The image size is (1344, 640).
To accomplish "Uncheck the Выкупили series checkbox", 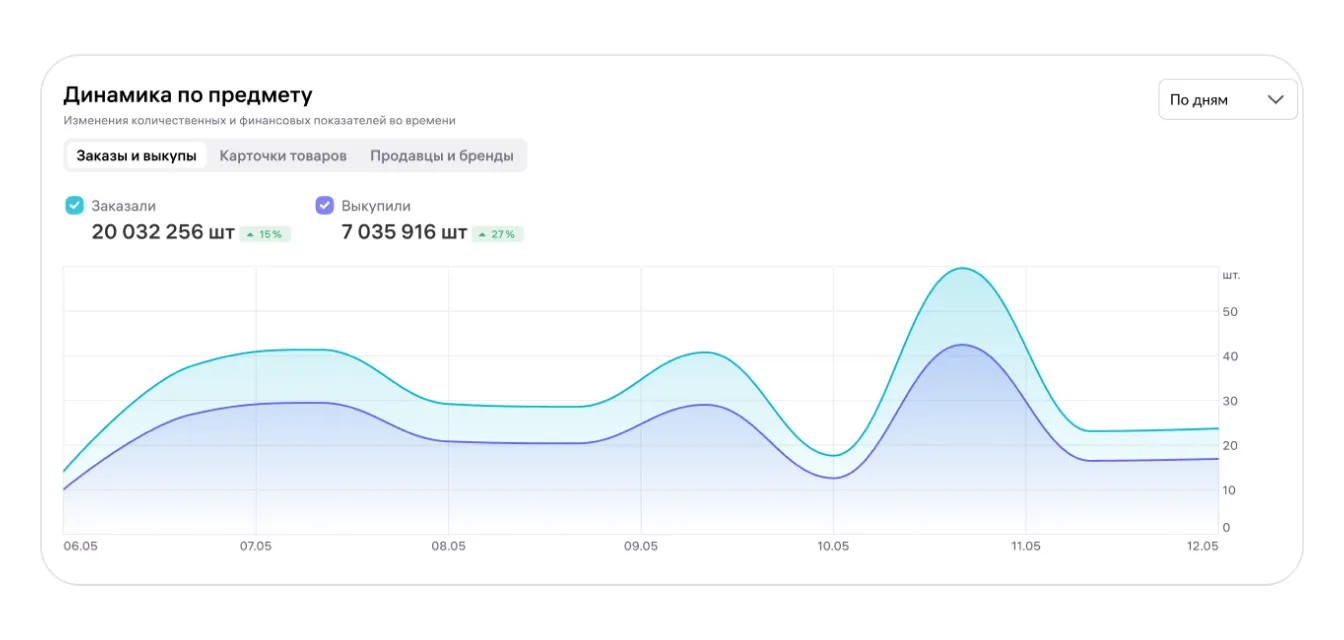I will click(324, 206).
